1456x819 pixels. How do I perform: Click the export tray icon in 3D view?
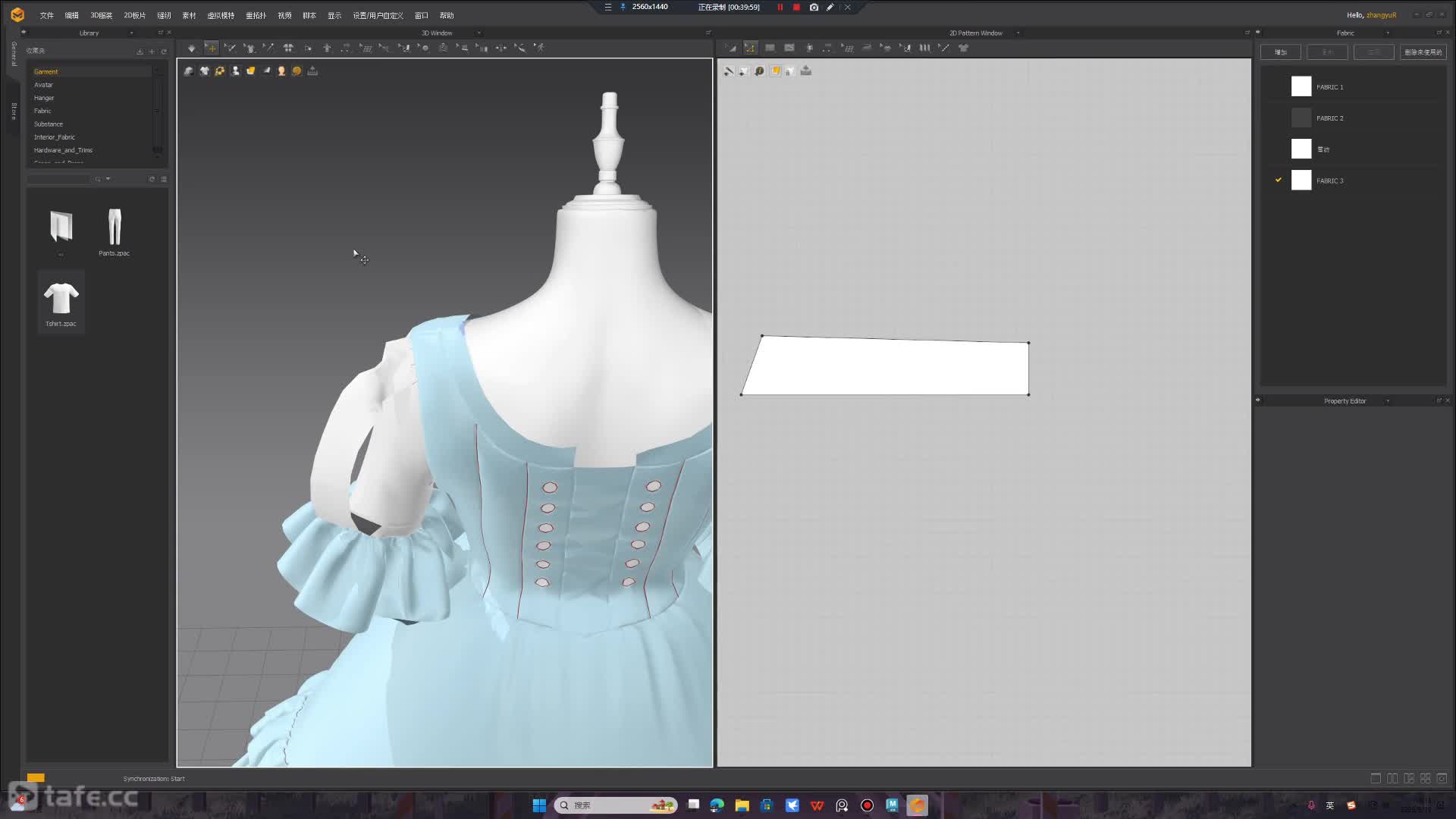pos(312,71)
